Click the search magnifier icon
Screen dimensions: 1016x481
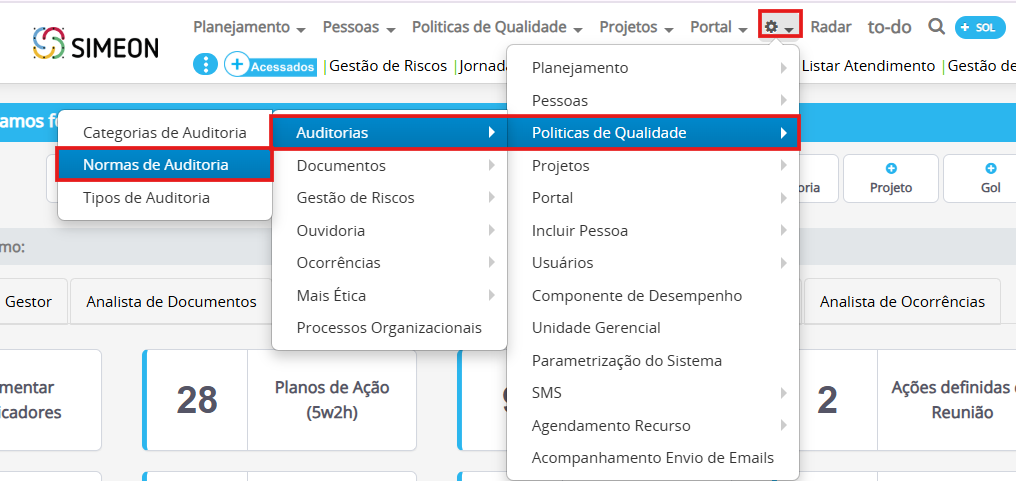[x=936, y=27]
